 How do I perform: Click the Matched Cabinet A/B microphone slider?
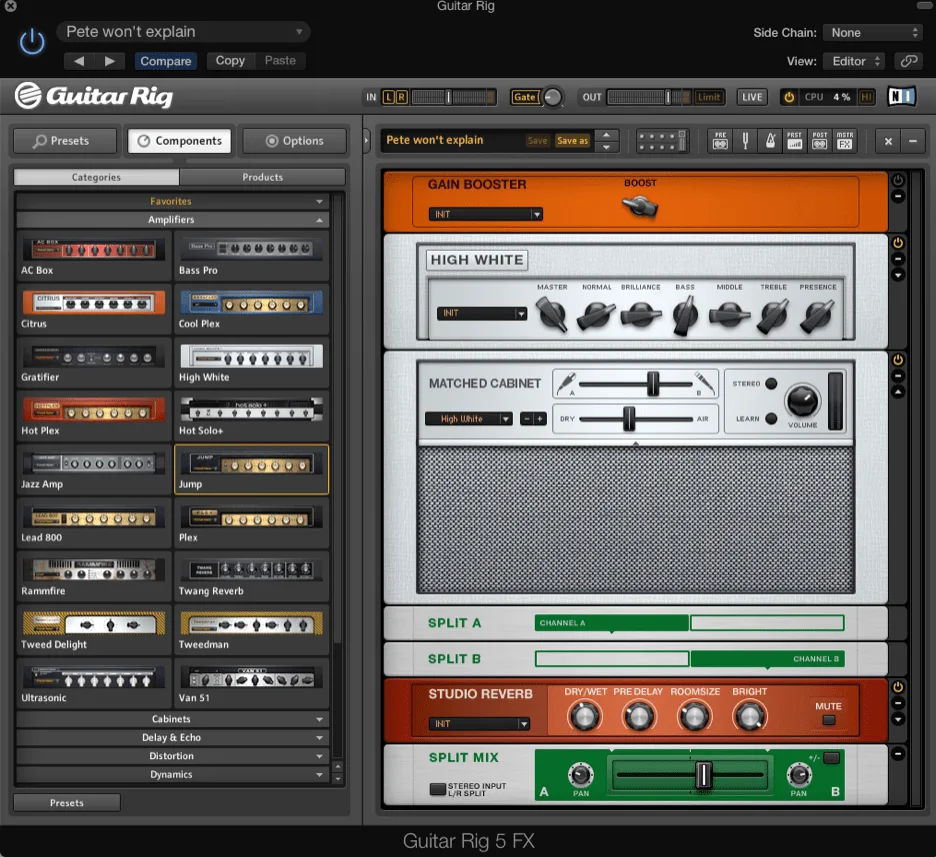(x=652, y=384)
